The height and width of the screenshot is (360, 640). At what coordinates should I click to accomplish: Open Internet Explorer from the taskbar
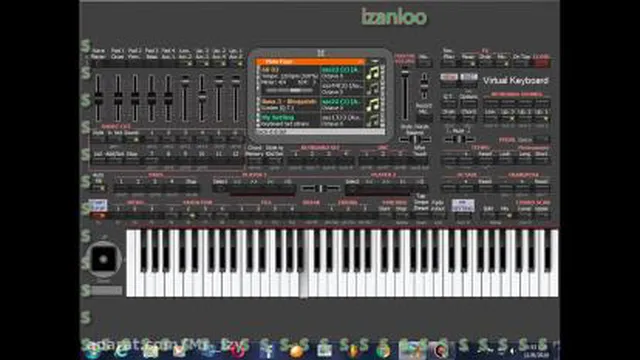(x=122, y=351)
